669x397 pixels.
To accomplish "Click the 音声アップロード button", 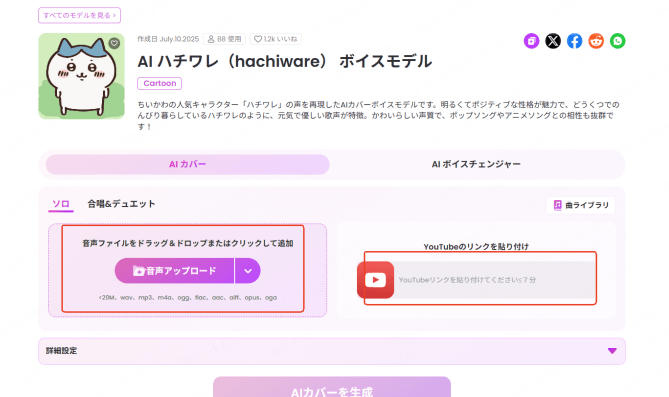I will click(x=174, y=271).
